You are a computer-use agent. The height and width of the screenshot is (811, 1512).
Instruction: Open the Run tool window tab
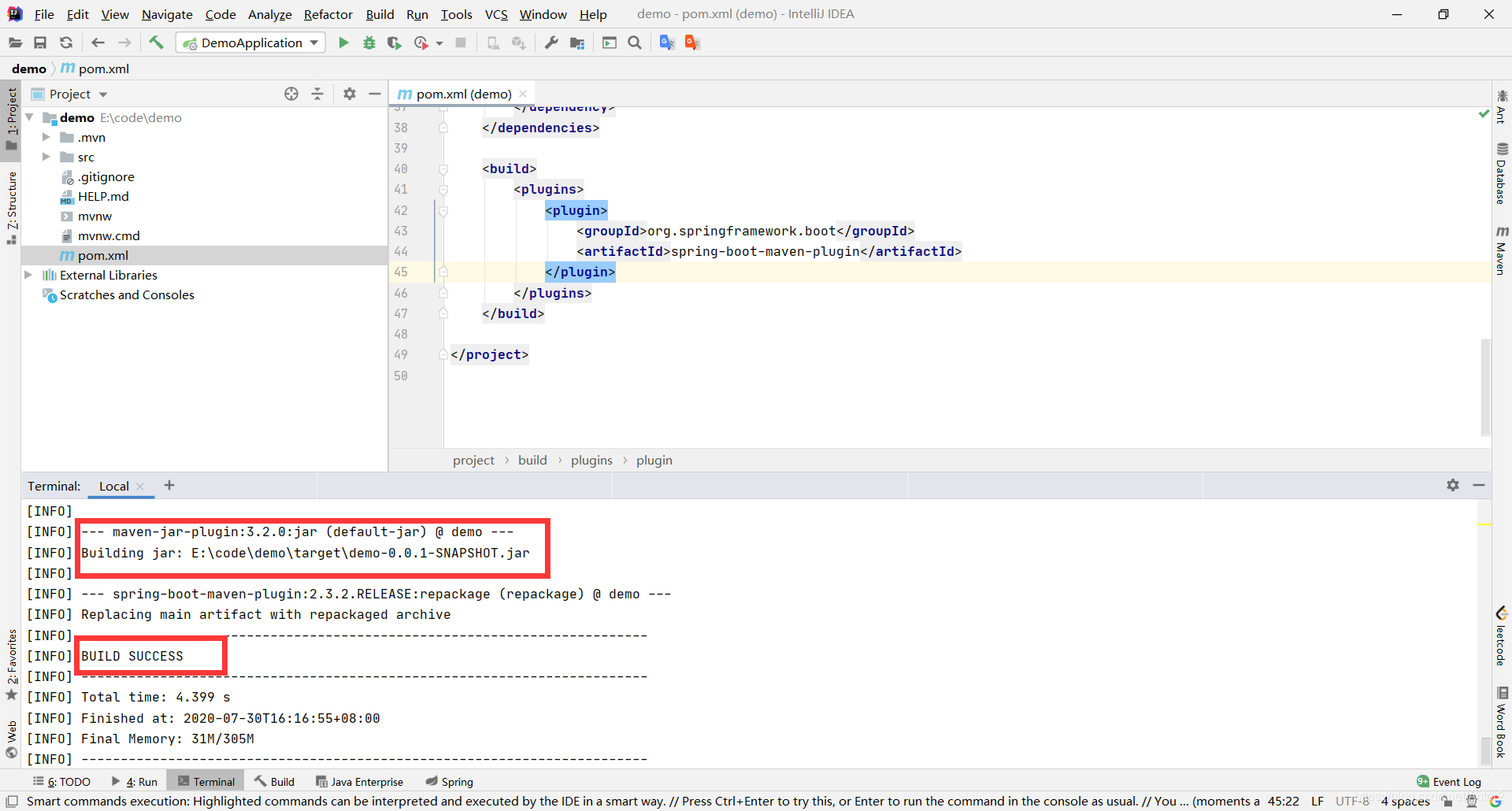click(135, 782)
